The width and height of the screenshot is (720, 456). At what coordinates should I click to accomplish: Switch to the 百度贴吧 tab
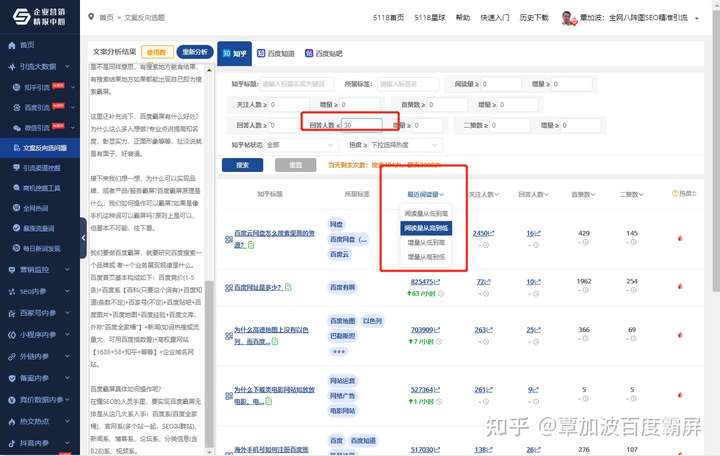[324, 53]
